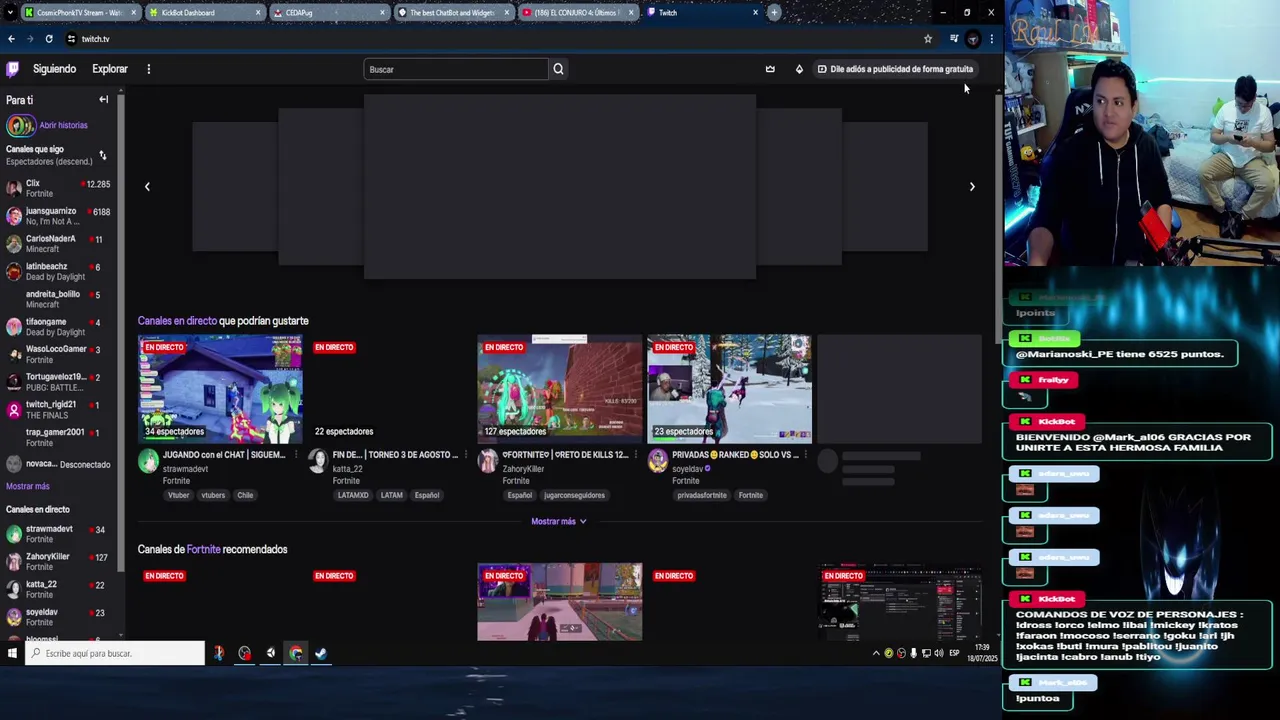Click the Vtuber tag on strawmadevt card
Image resolution: width=1280 pixels, height=720 pixels.
179,495
